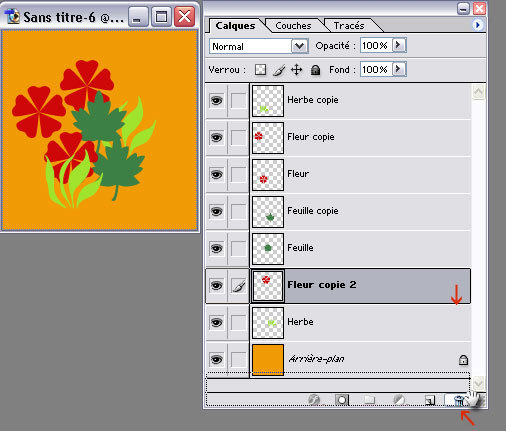Switch to the Tracés tab

(349, 26)
